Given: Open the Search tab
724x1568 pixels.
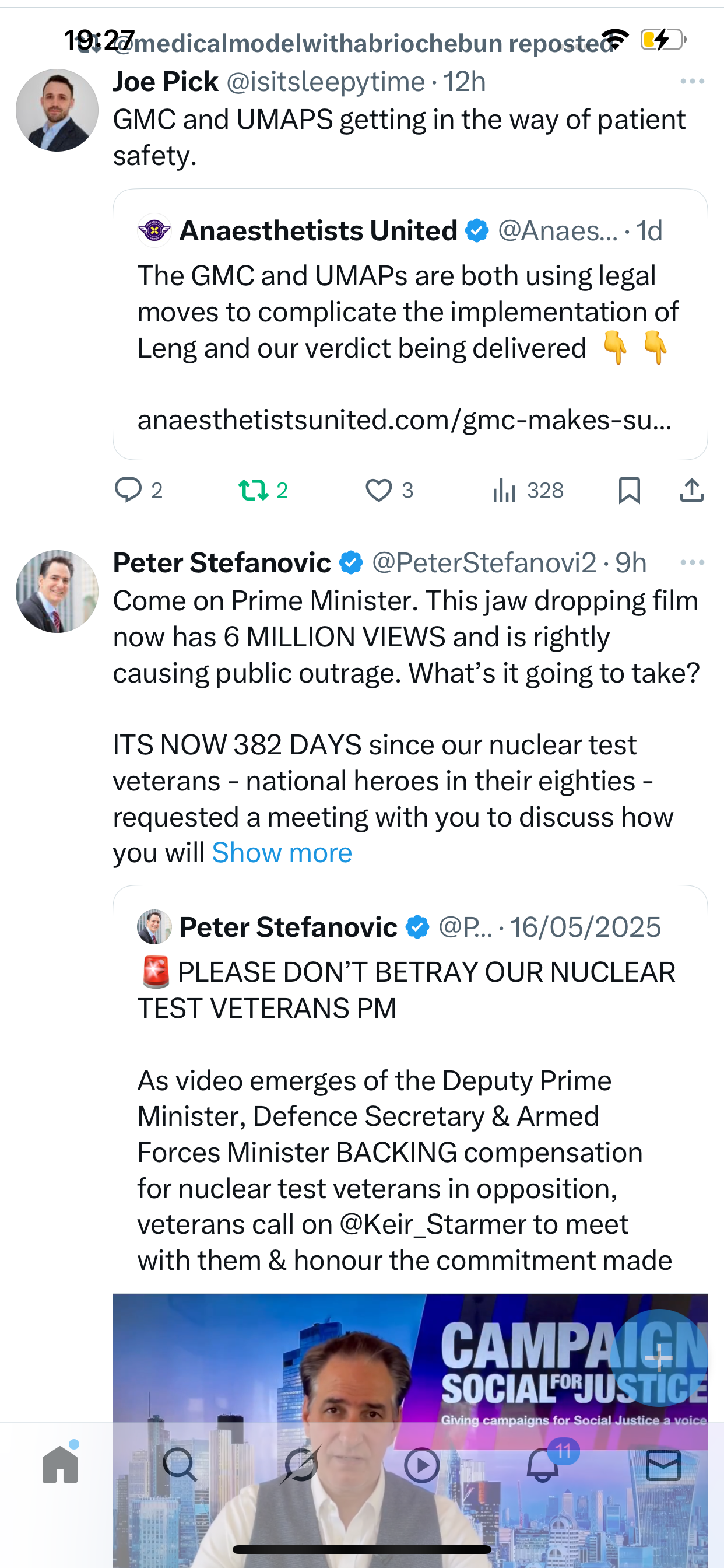Looking at the screenshot, I should 180,1465.
